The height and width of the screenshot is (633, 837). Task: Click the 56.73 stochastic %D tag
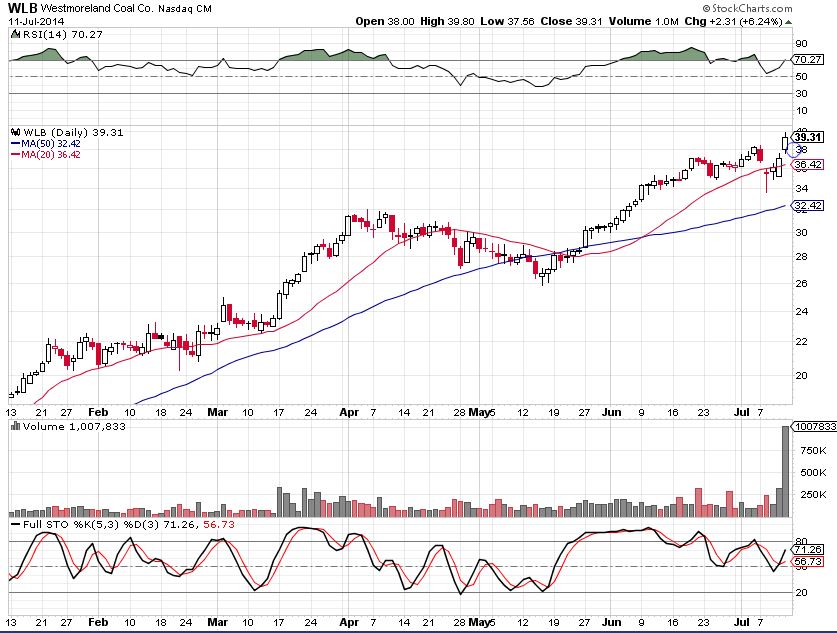[x=806, y=562]
